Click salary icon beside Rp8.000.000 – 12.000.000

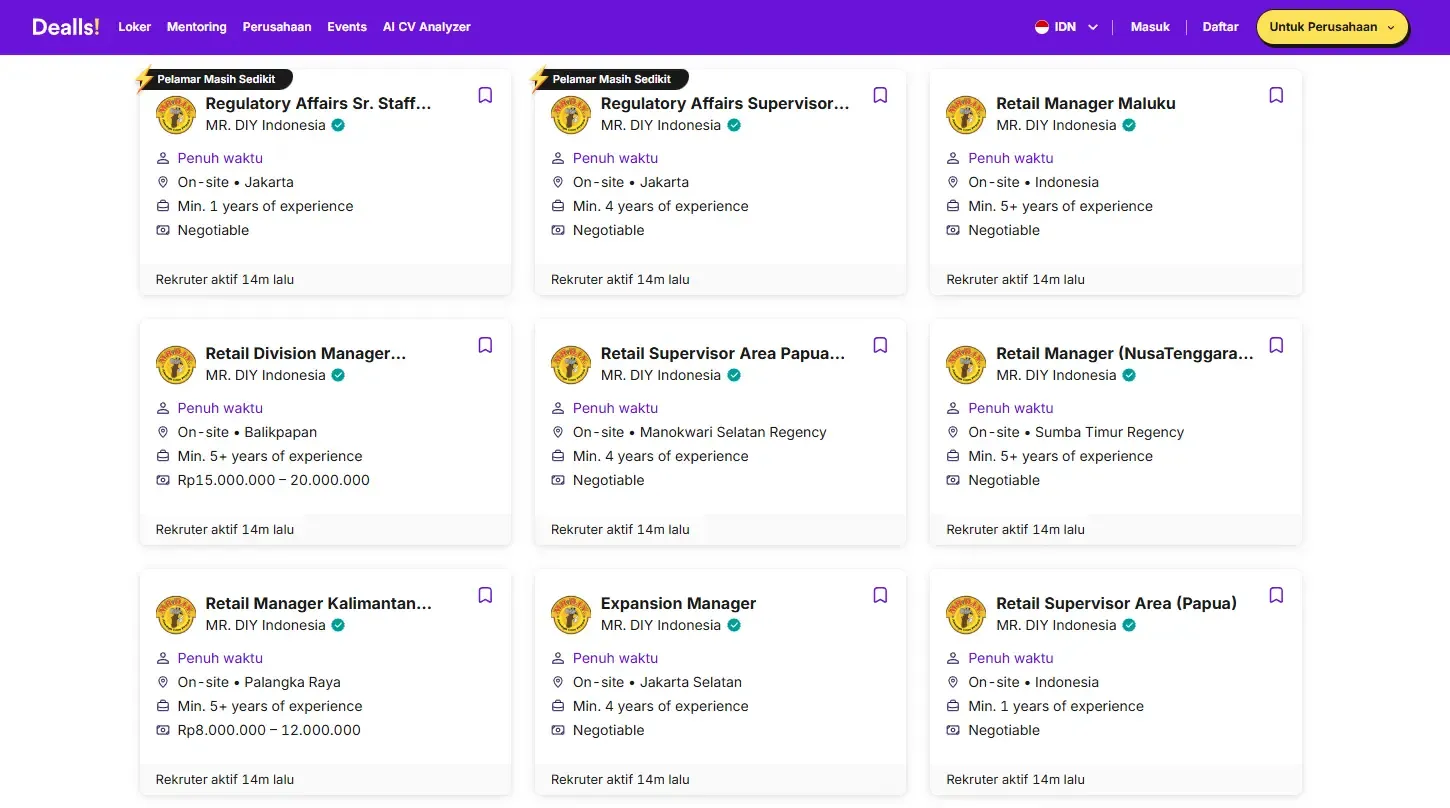(x=163, y=730)
